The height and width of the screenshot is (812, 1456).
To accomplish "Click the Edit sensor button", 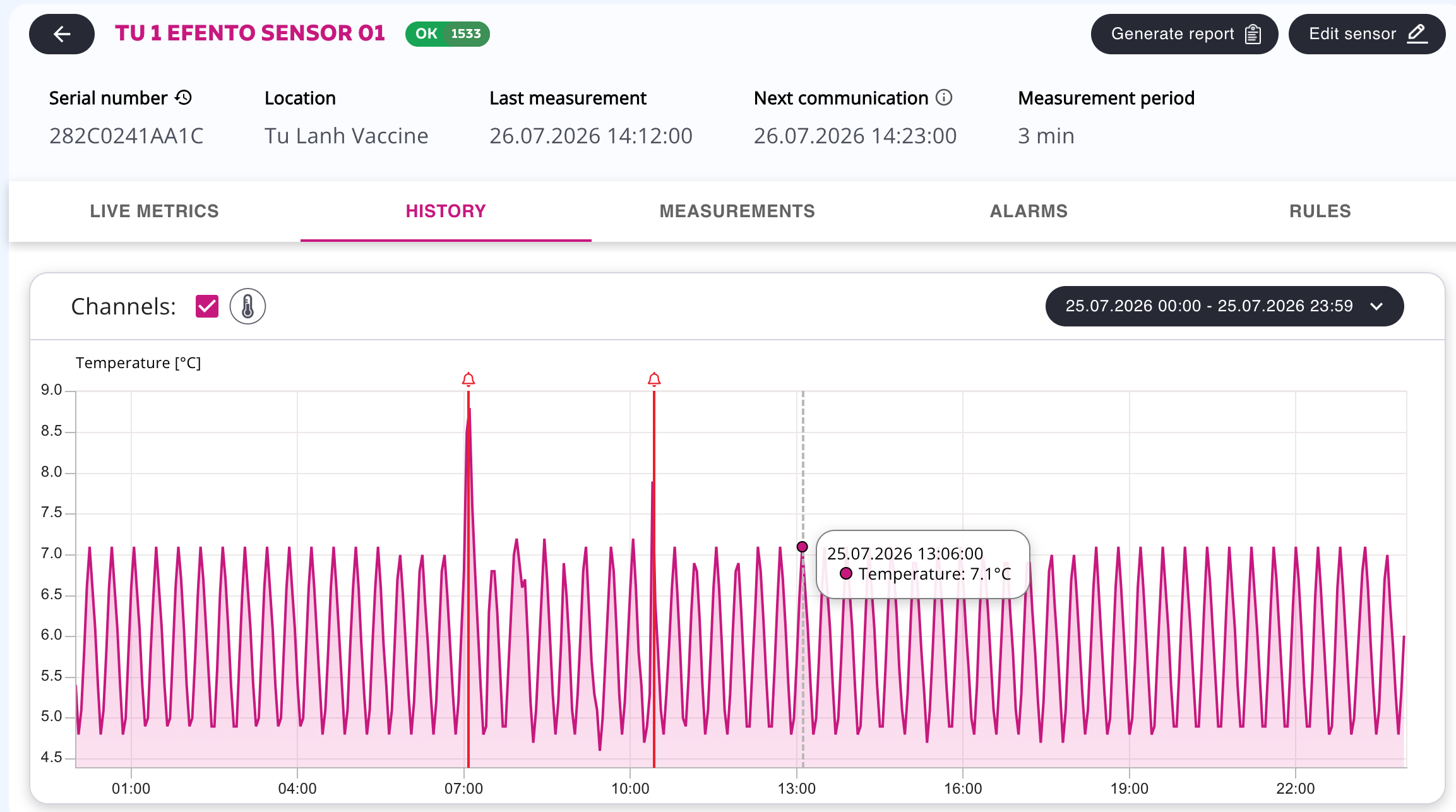I will tap(1367, 34).
